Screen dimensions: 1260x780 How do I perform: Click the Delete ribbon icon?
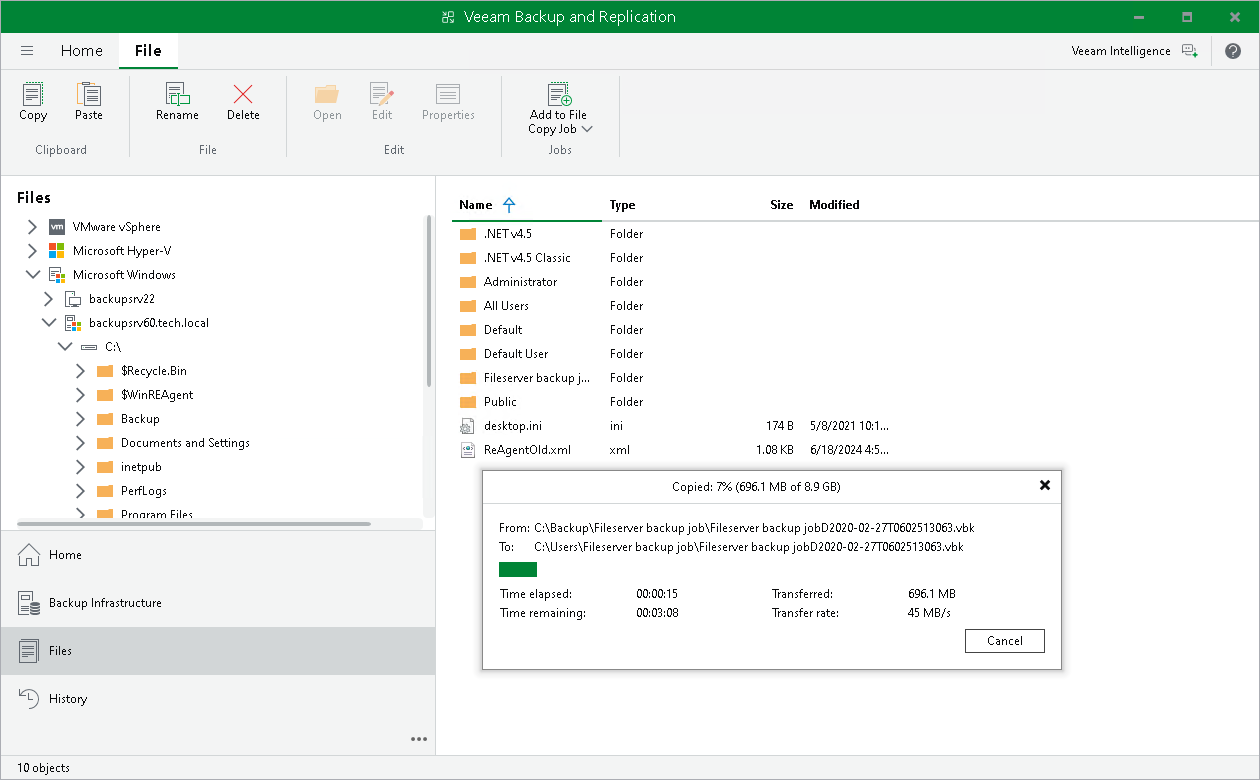click(x=243, y=95)
